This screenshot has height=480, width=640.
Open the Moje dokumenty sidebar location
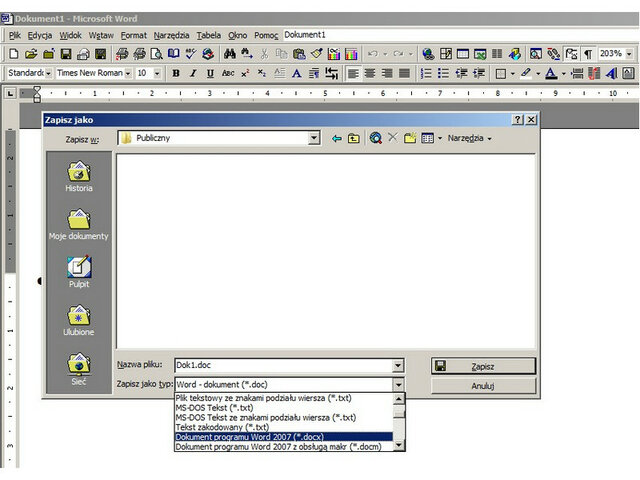(79, 224)
